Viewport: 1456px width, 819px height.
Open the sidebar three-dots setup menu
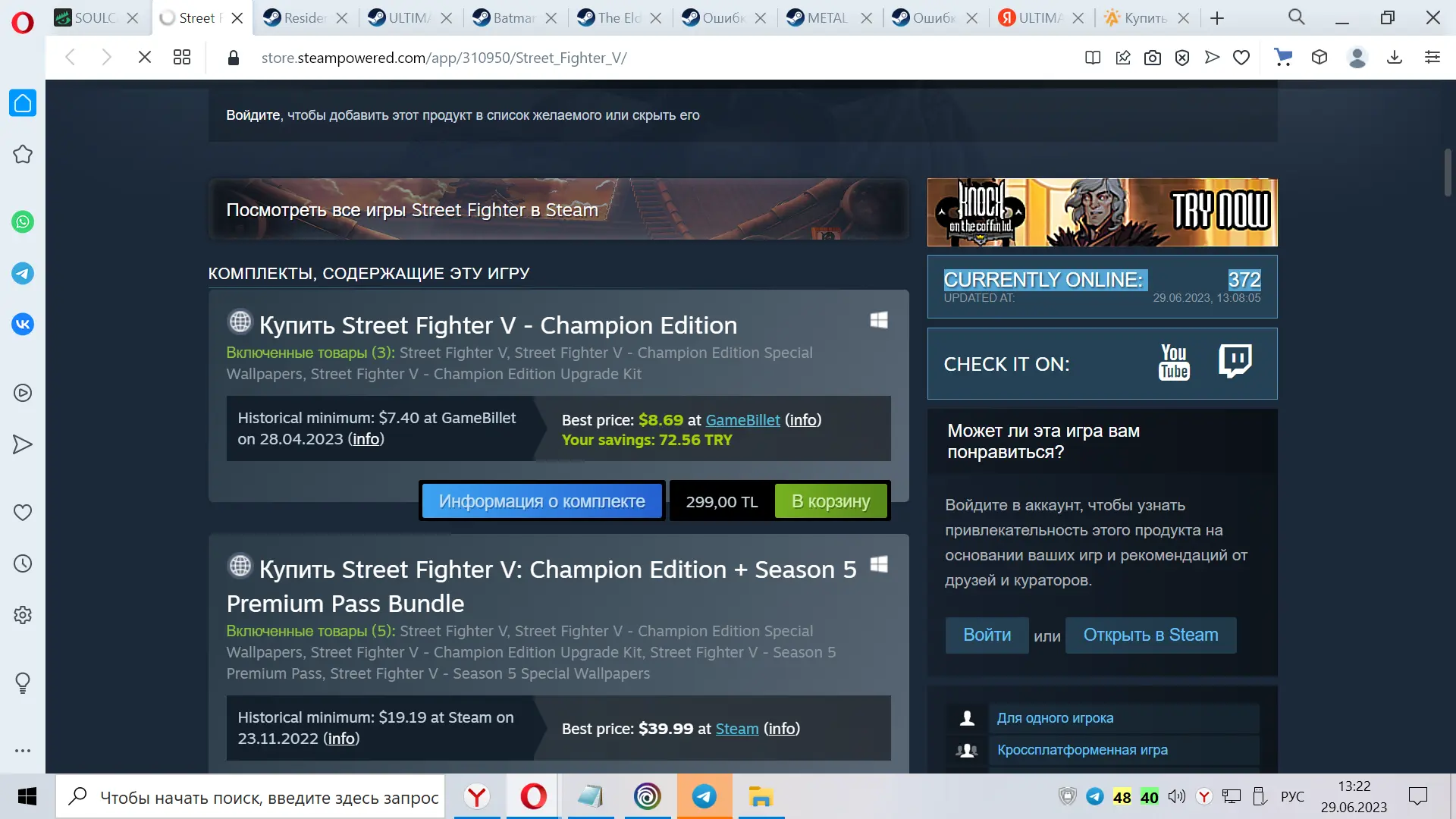pyautogui.click(x=23, y=751)
